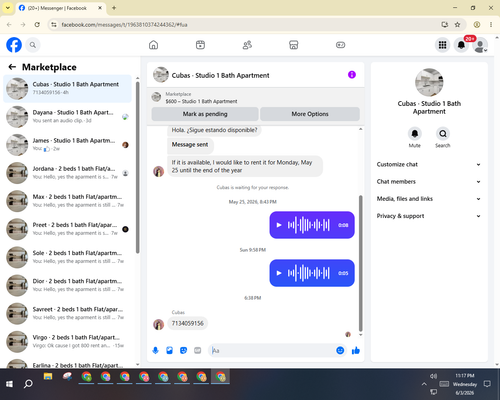Open the Reels video icon

pyautogui.click(x=200, y=45)
